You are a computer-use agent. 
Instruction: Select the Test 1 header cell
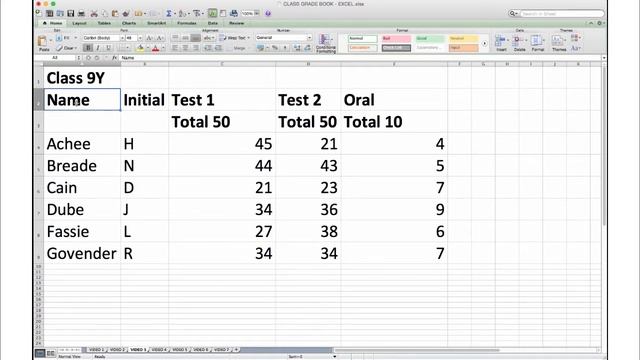222,100
